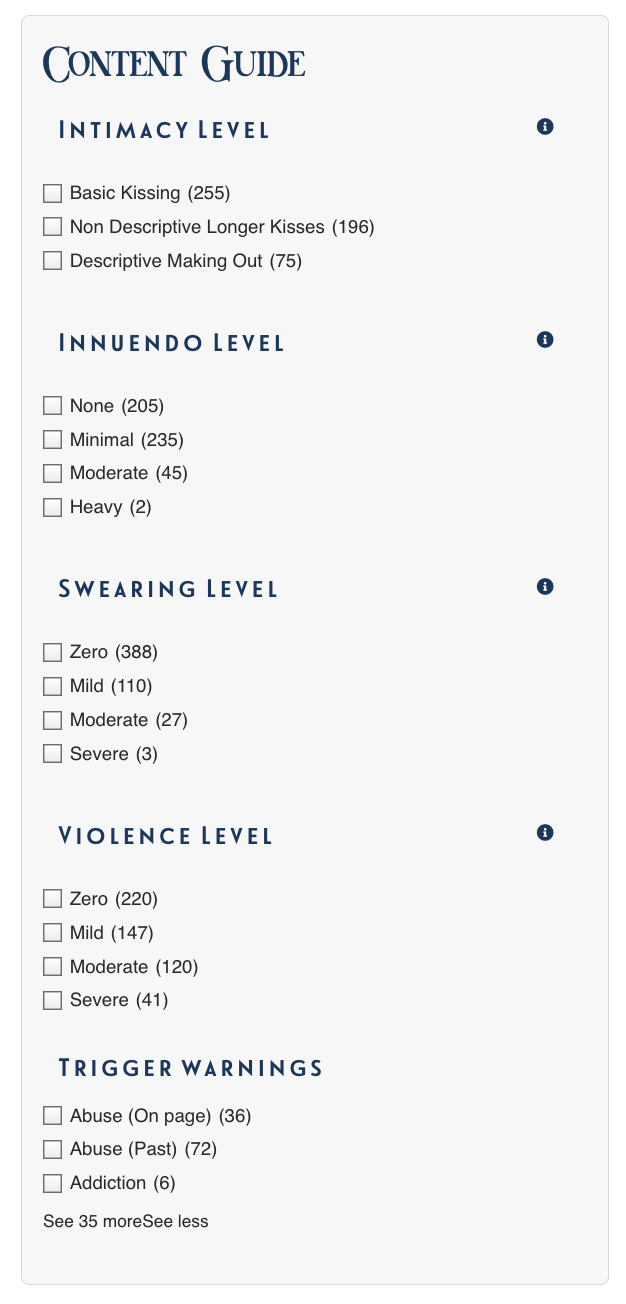Enable Mild swearing level filter
The width and height of the screenshot is (626, 1304).
click(x=53, y=686)
